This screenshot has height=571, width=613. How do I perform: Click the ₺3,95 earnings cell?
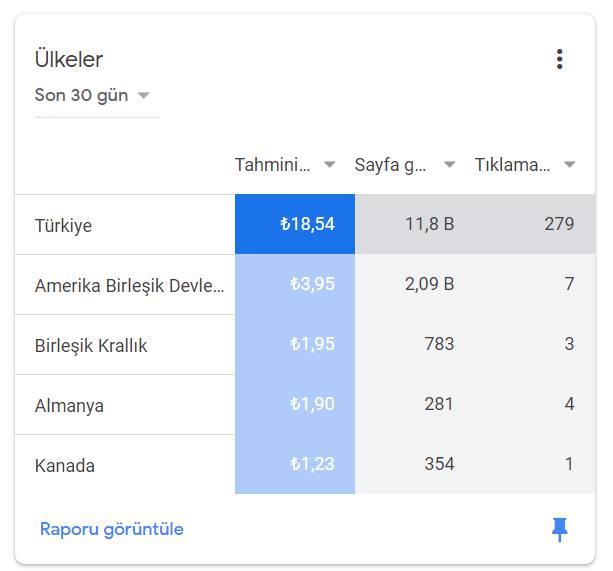pos(295,284)
